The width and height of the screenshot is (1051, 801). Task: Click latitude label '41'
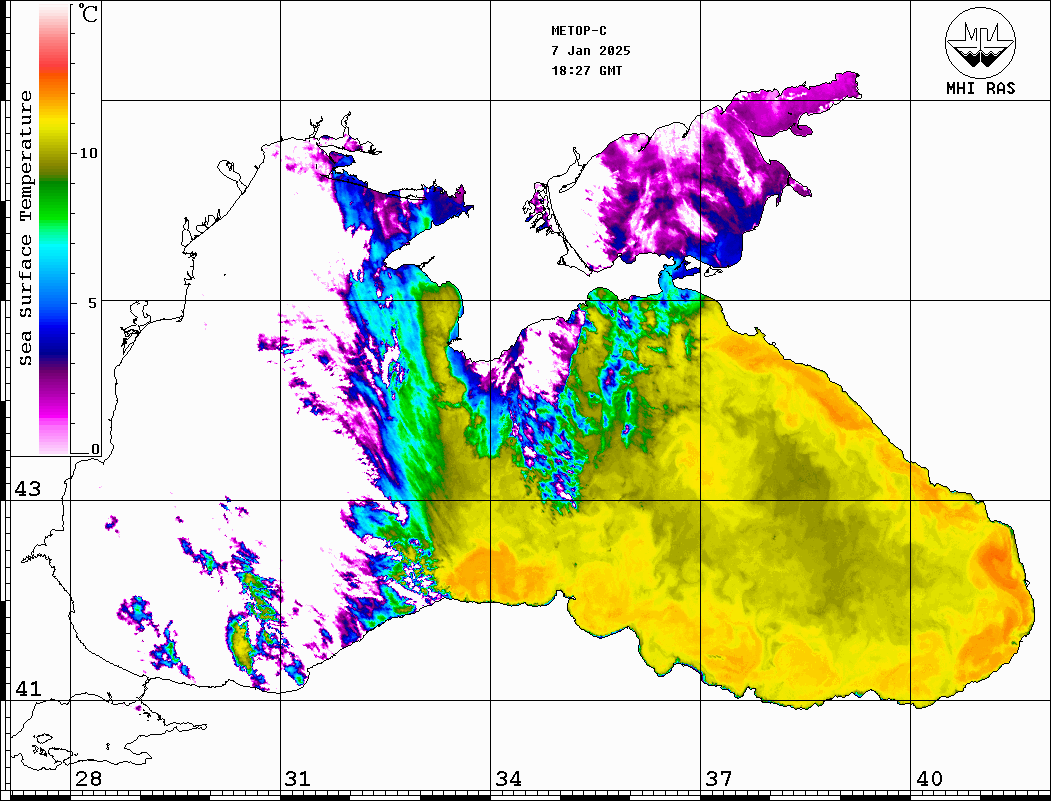point(27,688)
